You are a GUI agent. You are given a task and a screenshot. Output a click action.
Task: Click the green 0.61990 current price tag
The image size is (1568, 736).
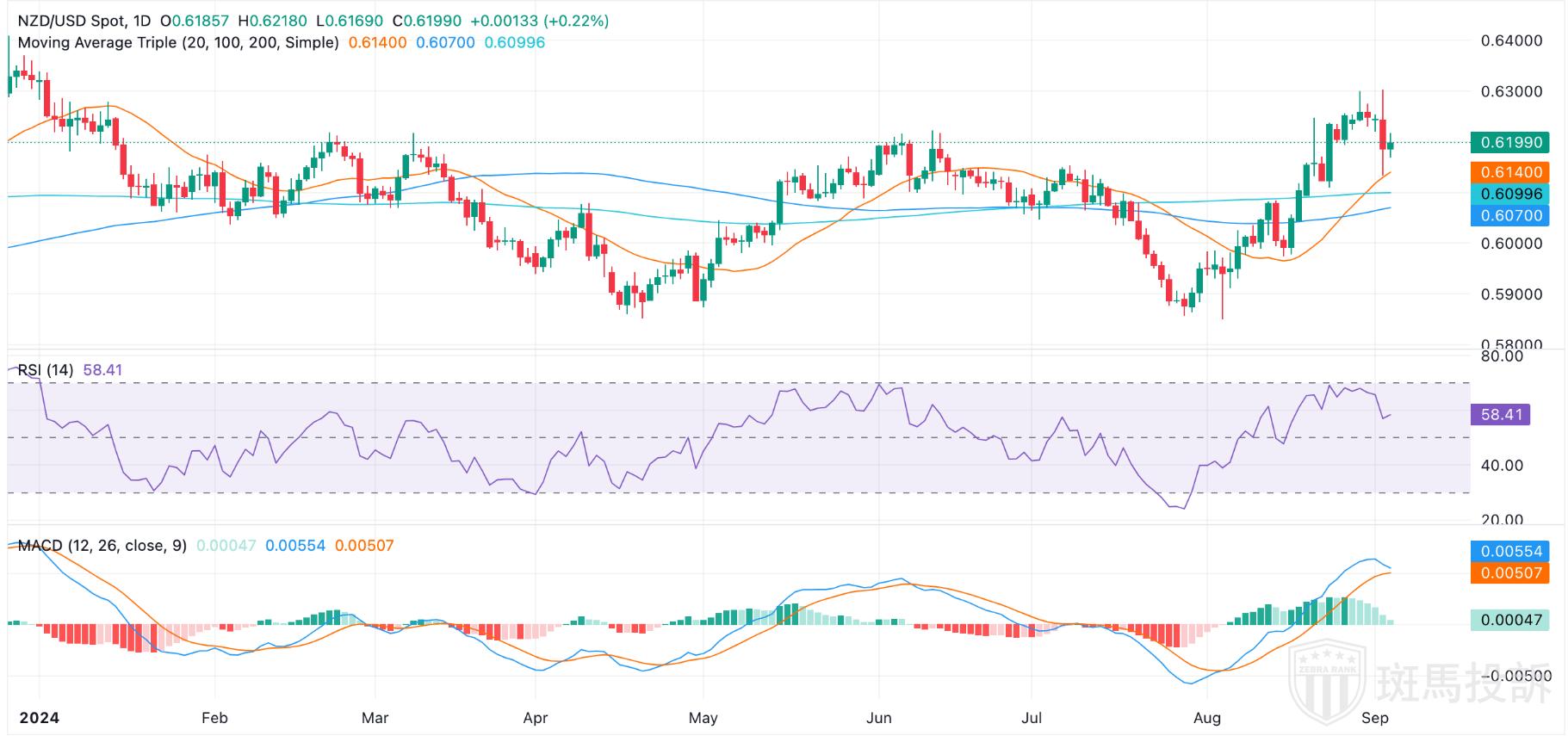point(1510,142)
